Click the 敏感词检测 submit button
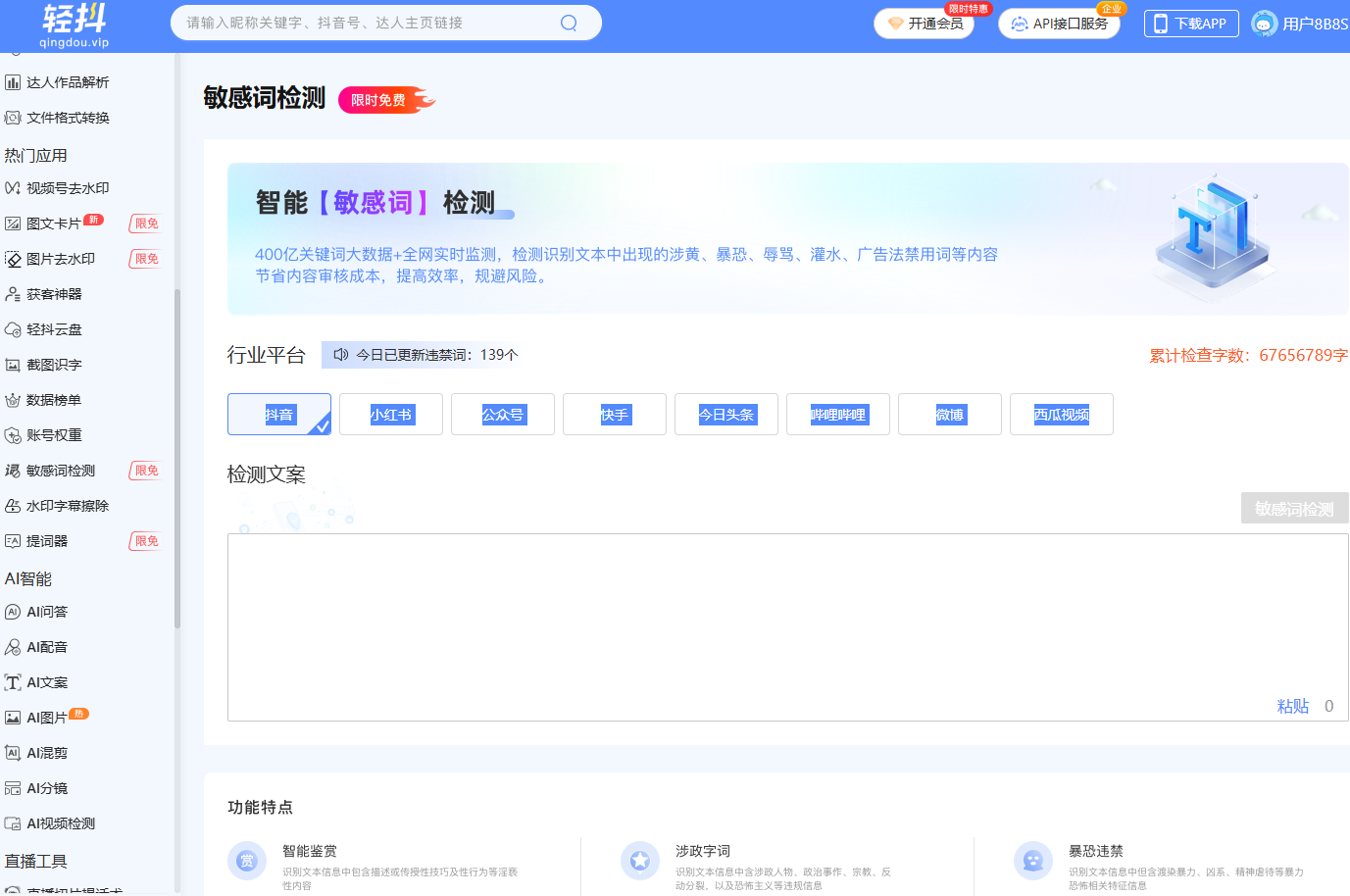Screen dimensions: 1350x896 click(1295, 509)
